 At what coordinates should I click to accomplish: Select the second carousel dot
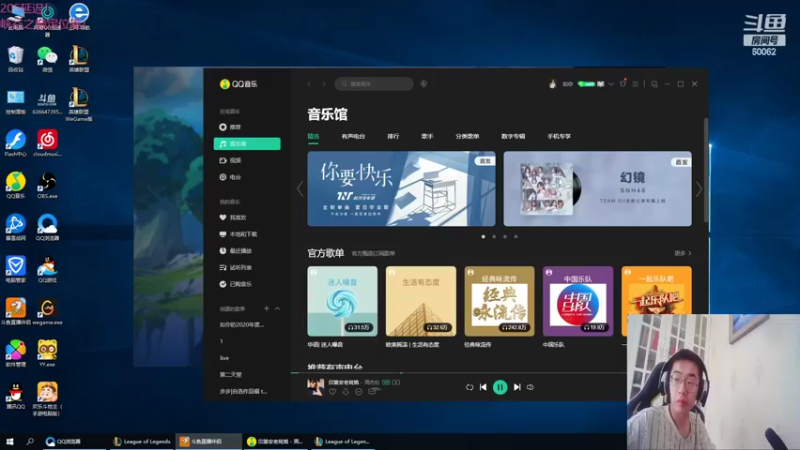click(x=494, y=237)
